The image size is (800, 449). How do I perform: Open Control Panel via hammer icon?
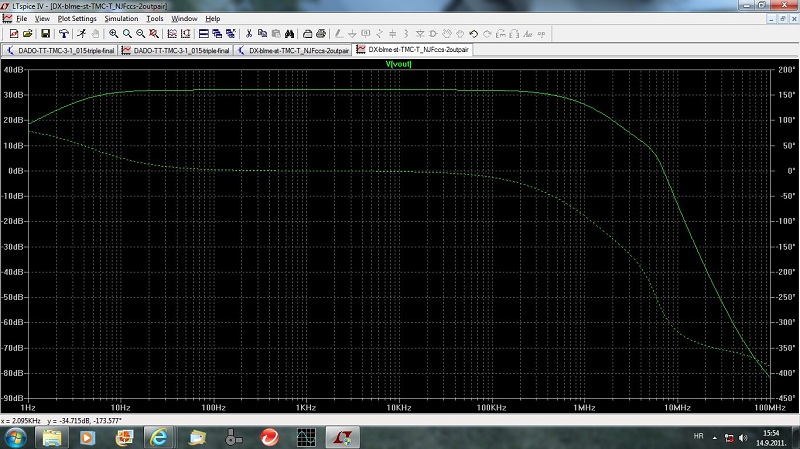[63, 33]
